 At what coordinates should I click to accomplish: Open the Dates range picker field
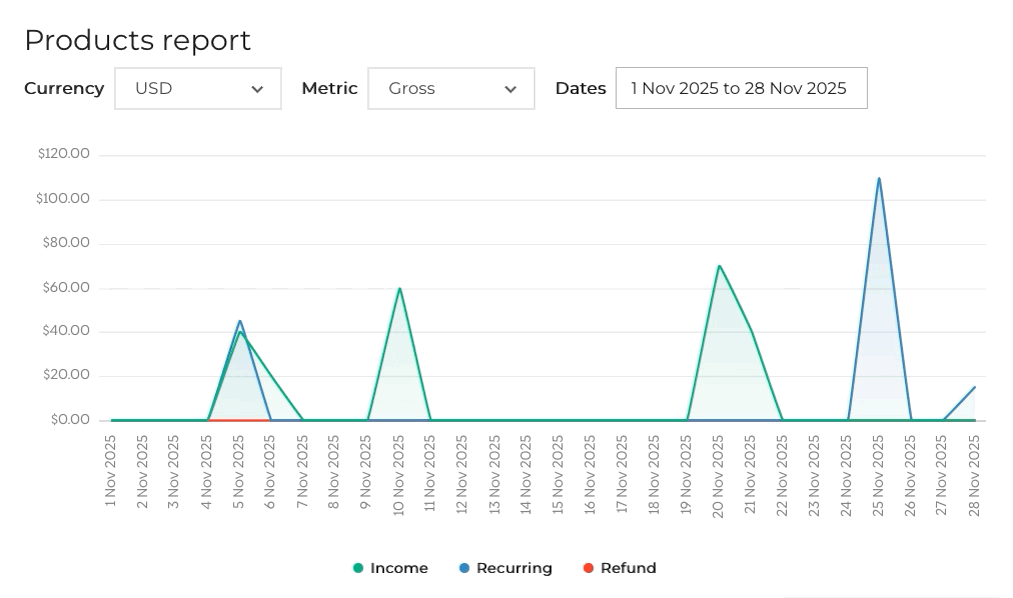[740, 88]
